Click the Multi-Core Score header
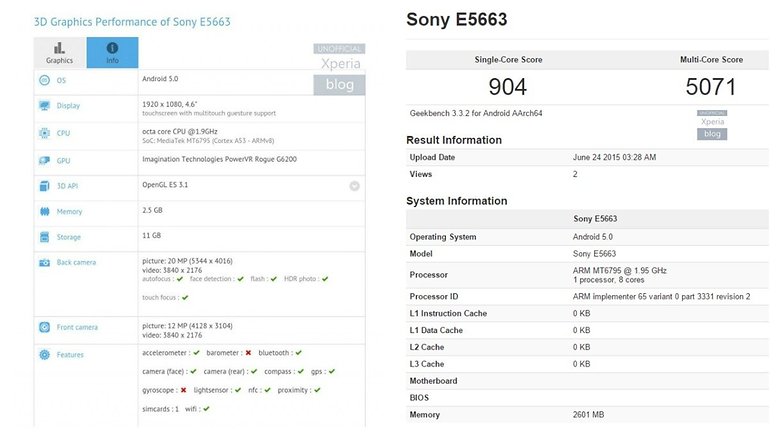 (x=712, y=59)
